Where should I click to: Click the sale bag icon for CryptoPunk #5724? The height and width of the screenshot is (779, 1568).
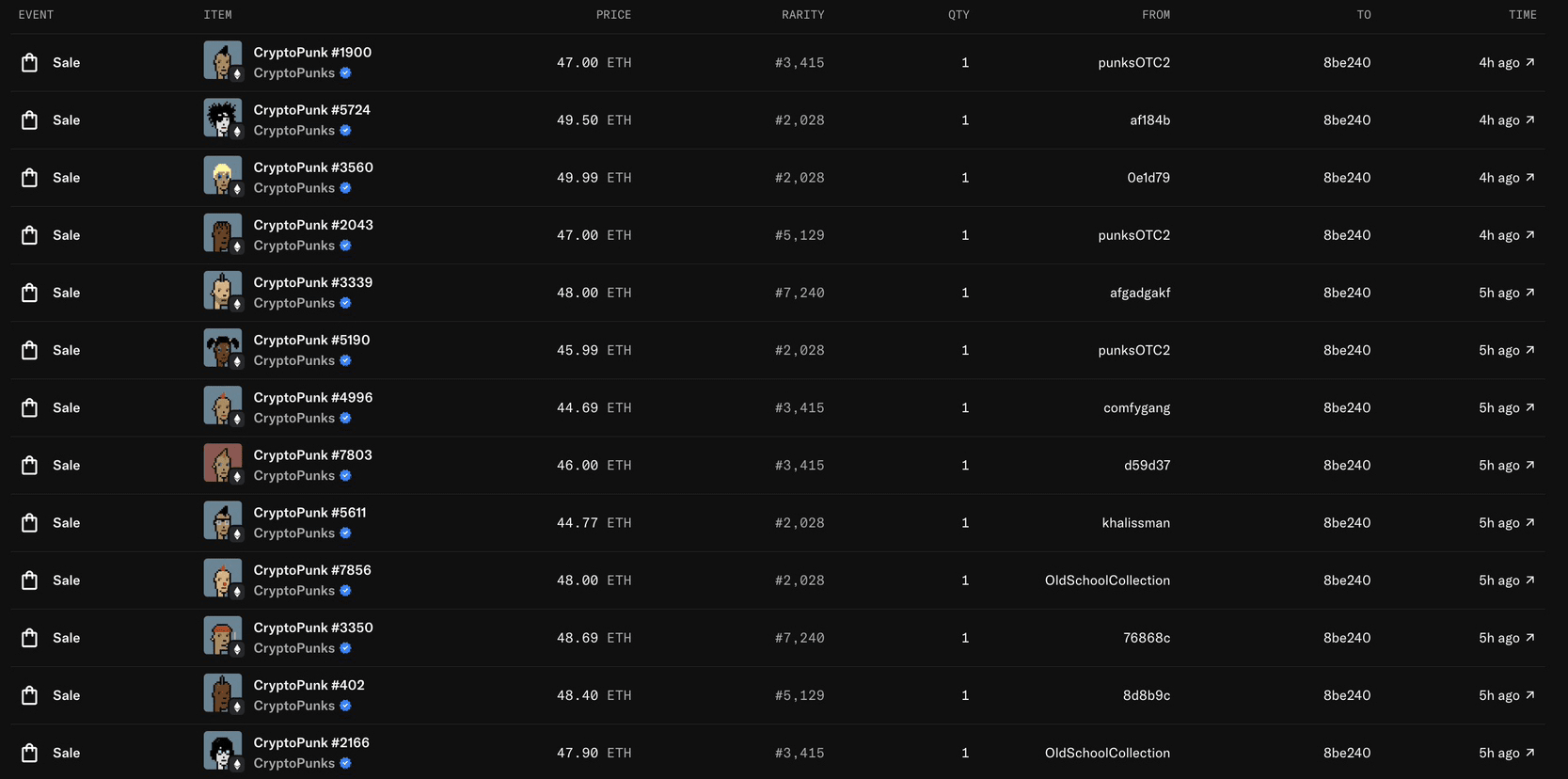(30, 119)
